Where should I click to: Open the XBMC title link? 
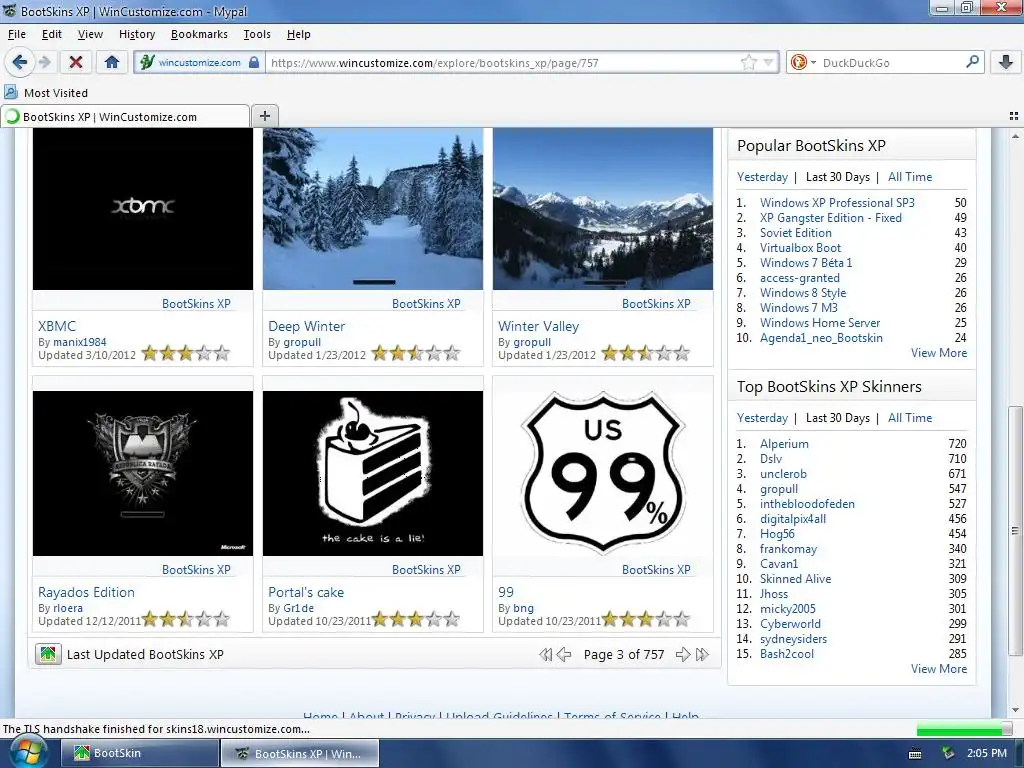57,326
